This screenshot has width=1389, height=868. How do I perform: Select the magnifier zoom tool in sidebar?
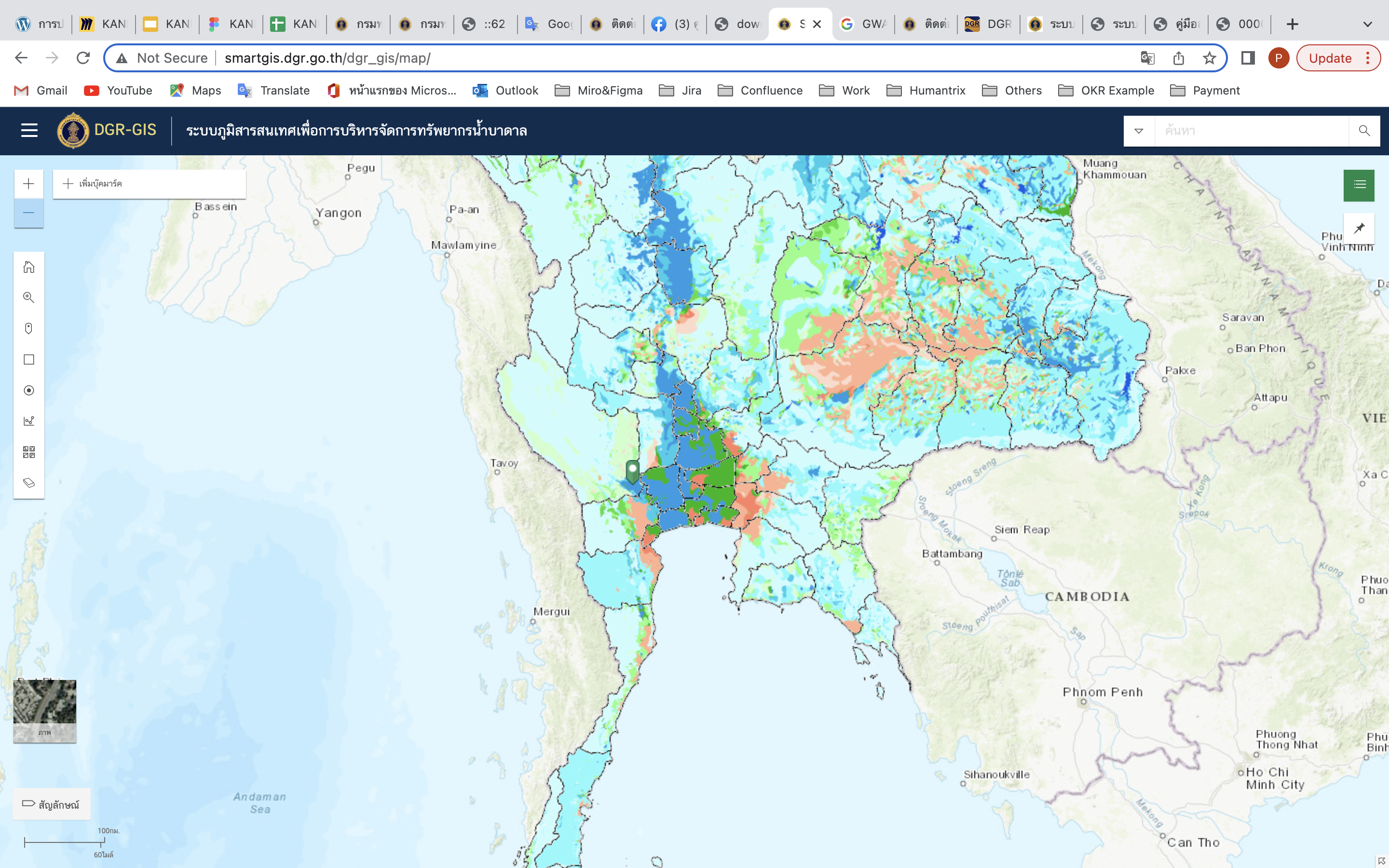click(x=29, y=298)
